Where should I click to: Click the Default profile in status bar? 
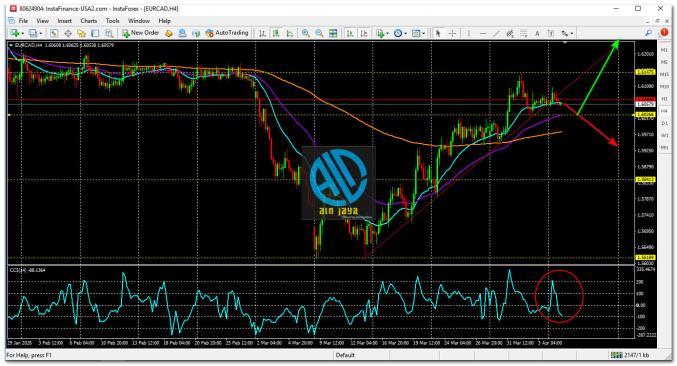(345, 355)
